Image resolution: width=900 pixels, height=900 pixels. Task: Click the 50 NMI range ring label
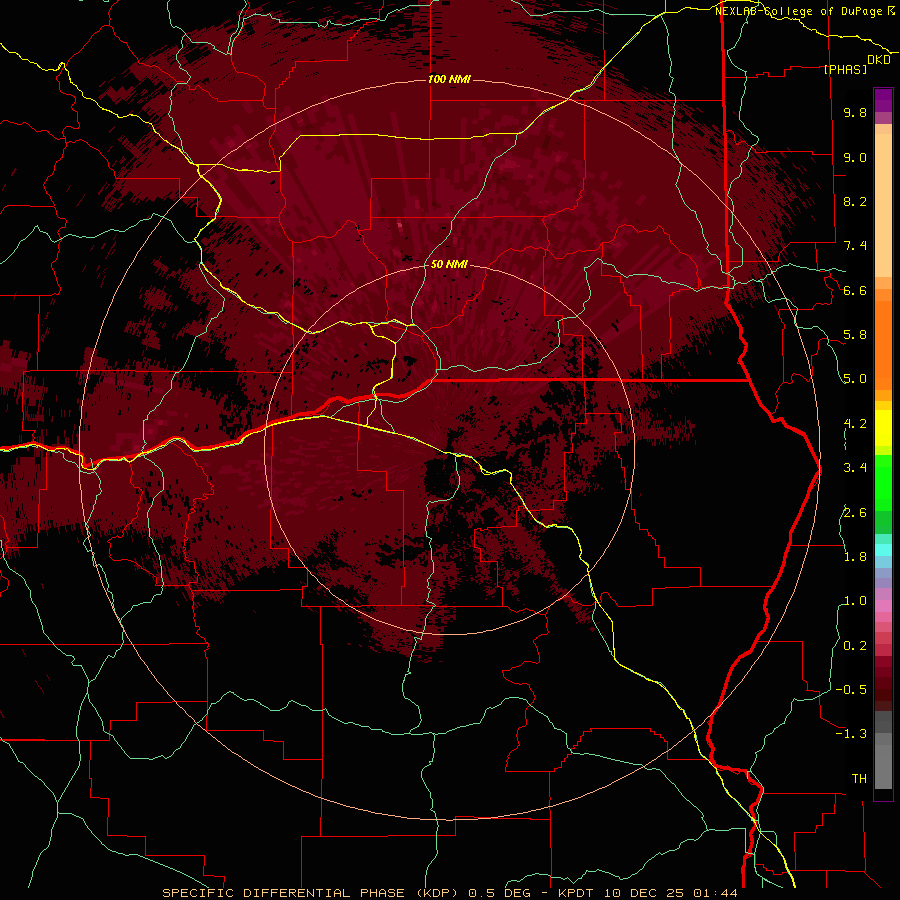click(449, 264)
